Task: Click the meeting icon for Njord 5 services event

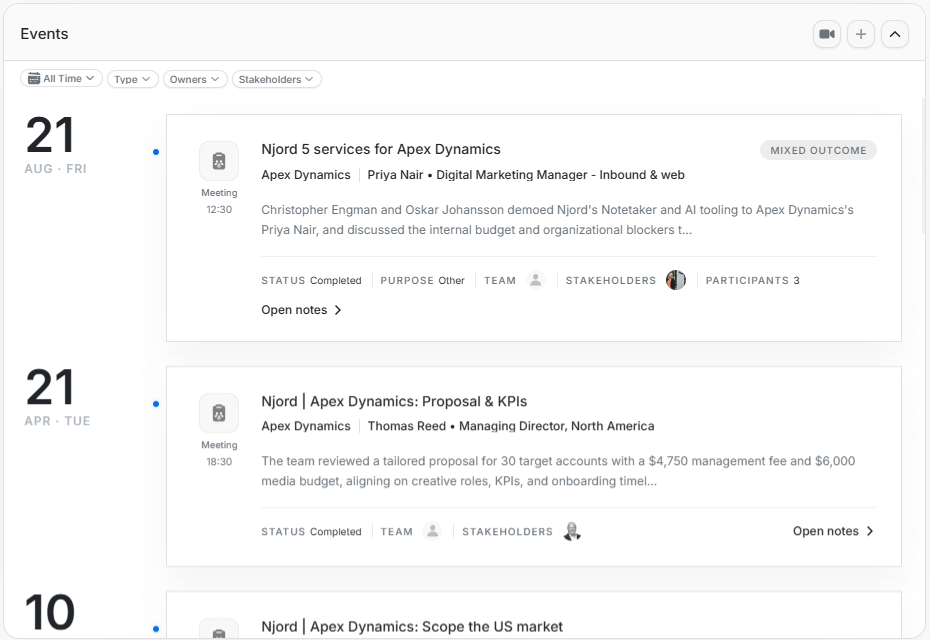Action: click(x=219, y=161)
